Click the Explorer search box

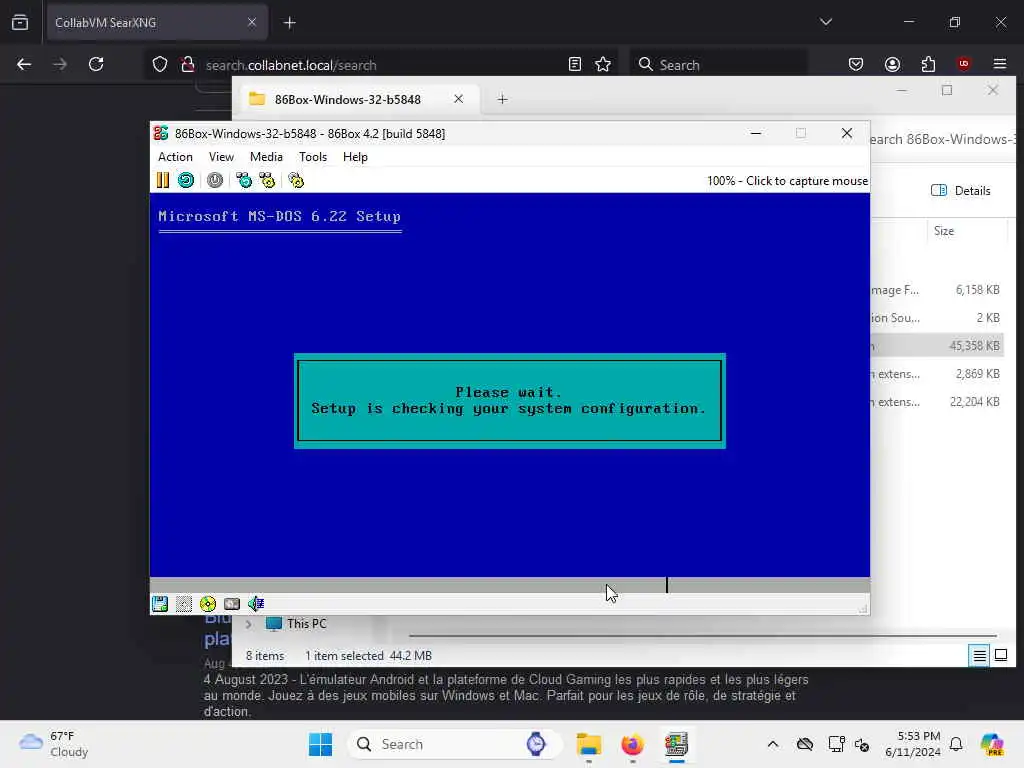click(943, 139)
